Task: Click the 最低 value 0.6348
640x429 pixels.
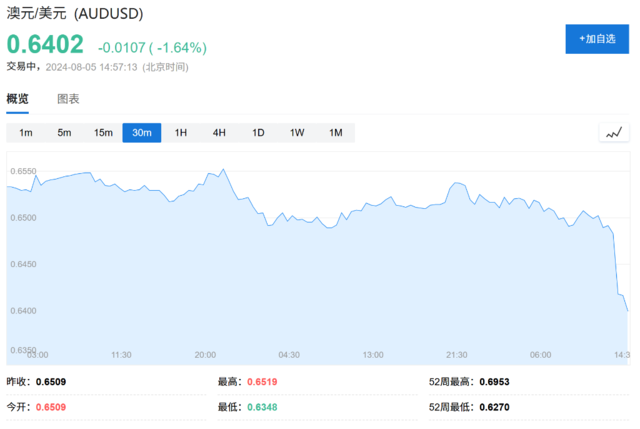Action: coord(261,408)
